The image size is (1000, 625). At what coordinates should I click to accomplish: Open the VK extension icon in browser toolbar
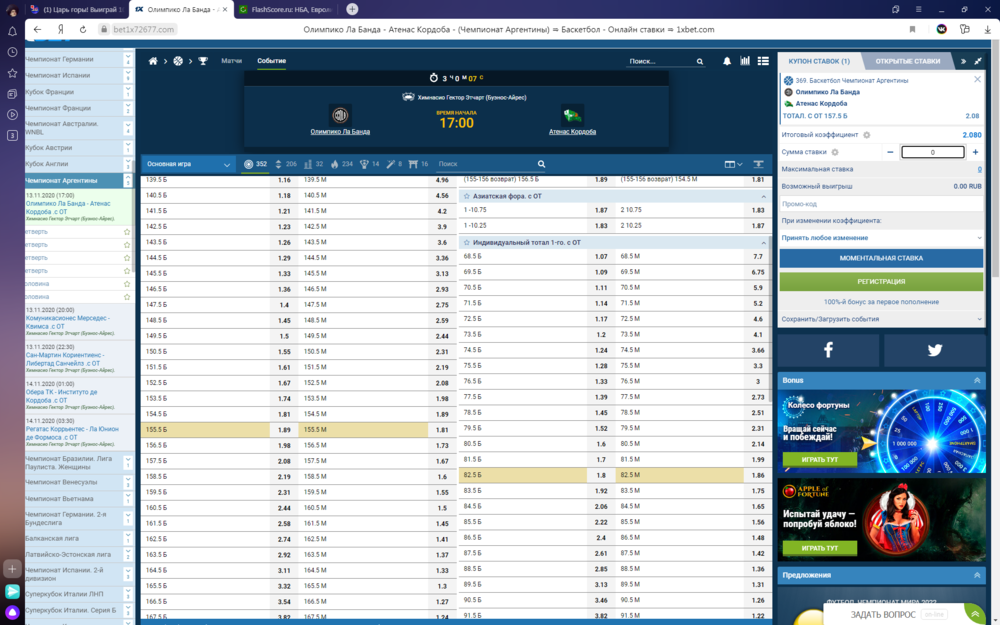pyautogui.click(x=941, y=29)
